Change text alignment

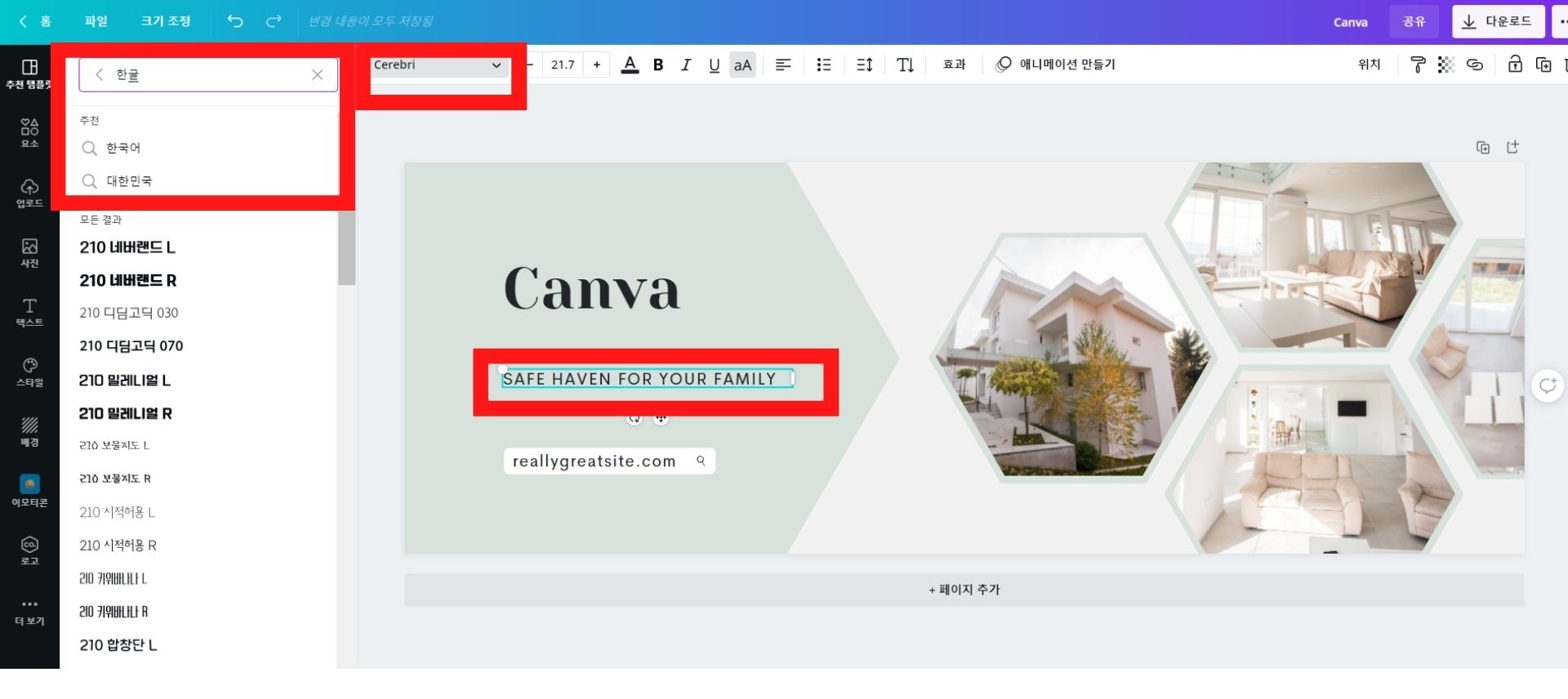tap(783, 65)
